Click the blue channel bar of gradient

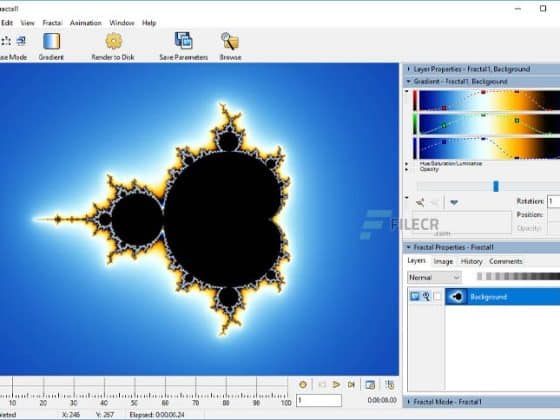(415, 148)
